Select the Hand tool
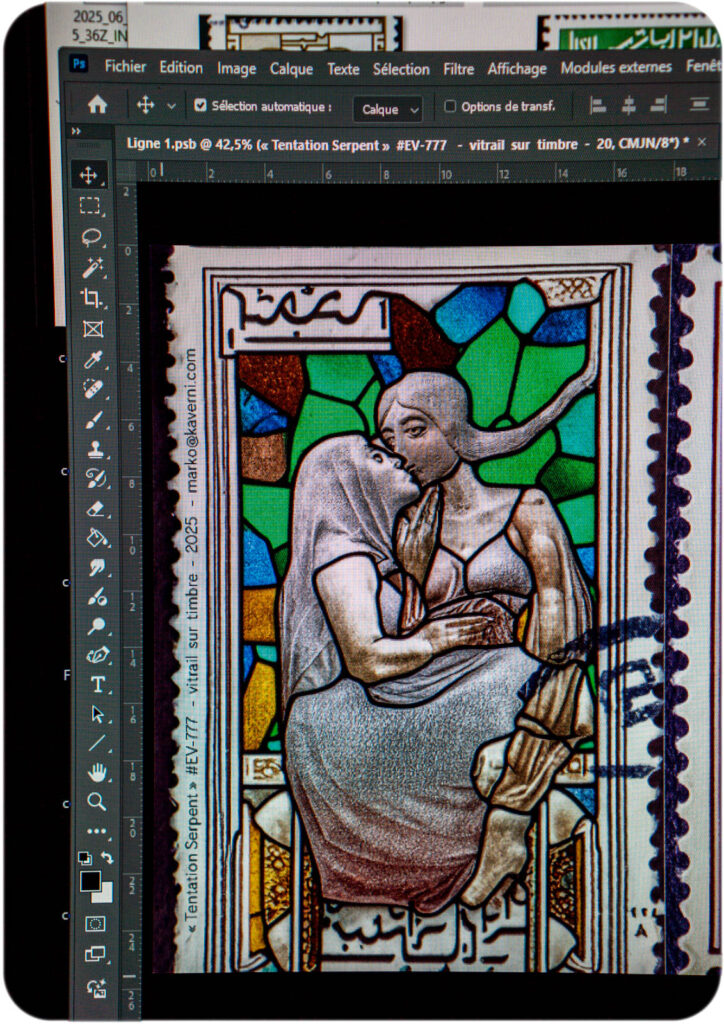Screen dimensions: 724x1024 tap(97, 773)
